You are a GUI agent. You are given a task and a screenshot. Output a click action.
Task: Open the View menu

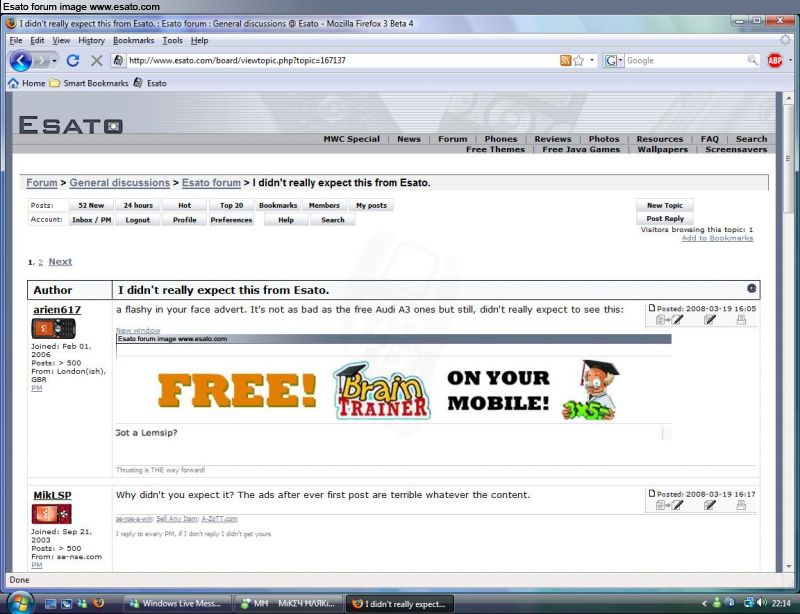pos(61,40)
